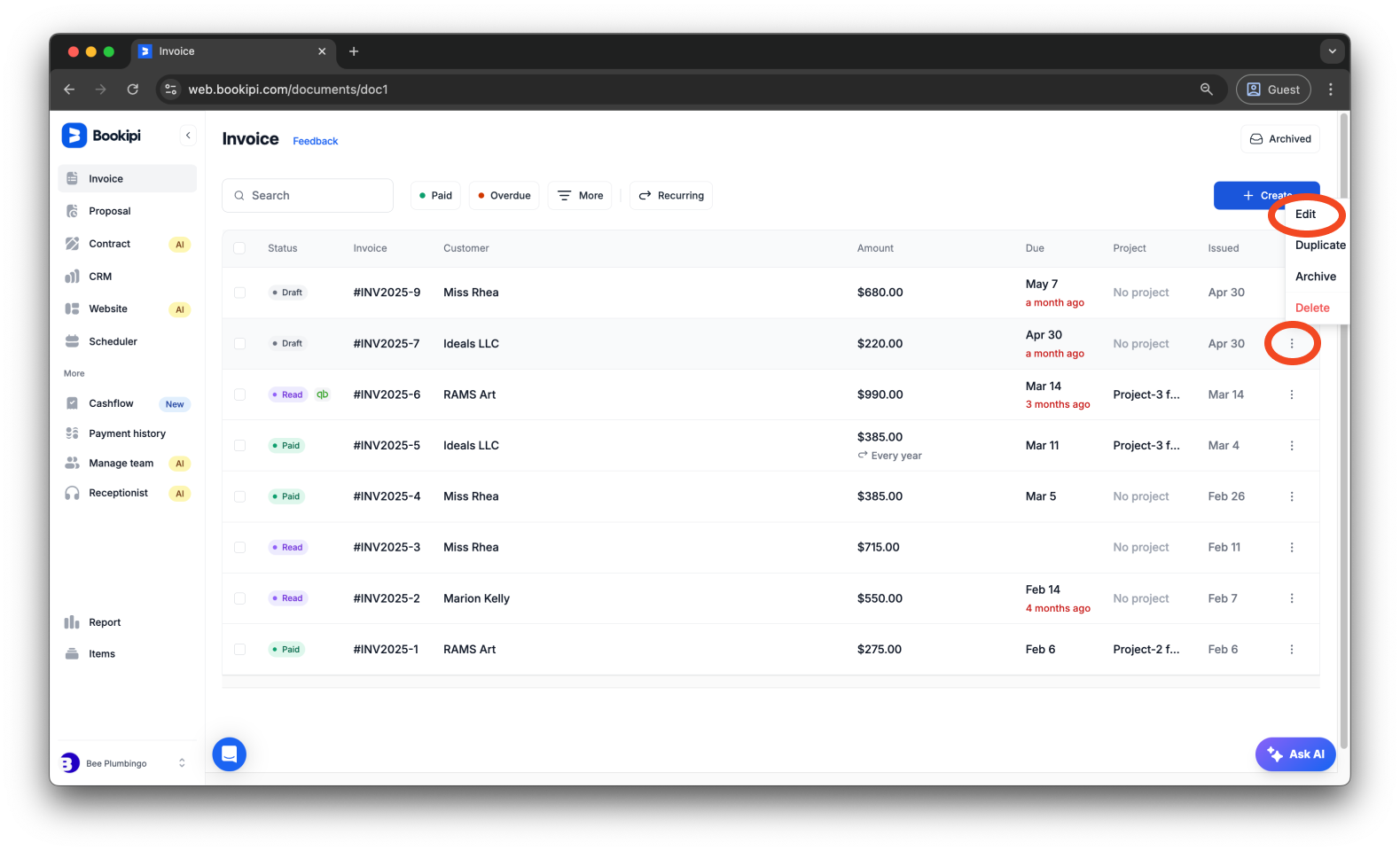
Task: Collapse the sidebar with the chevron
Action: click(x=188, y=136)
